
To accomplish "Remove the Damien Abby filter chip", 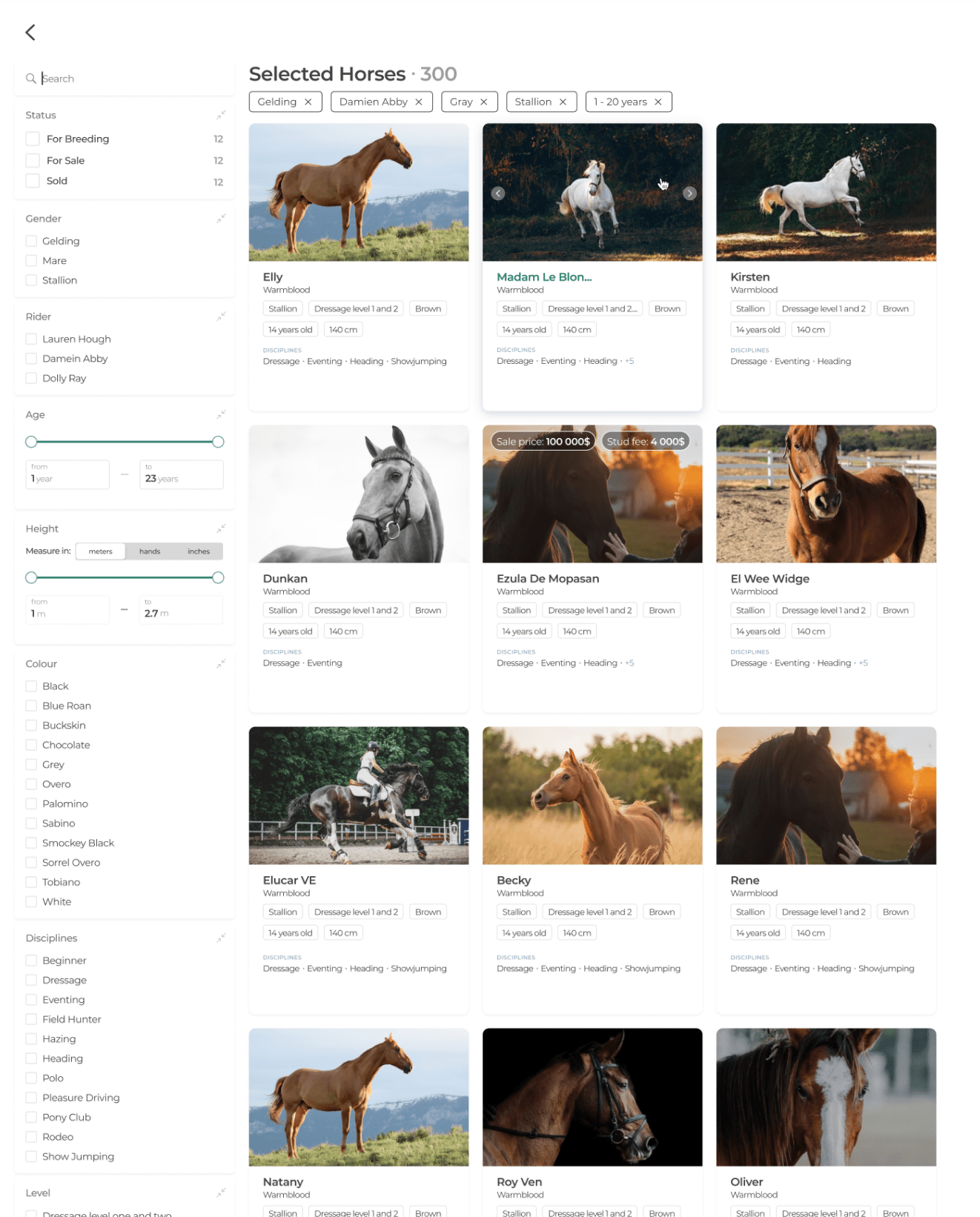I will pyautogui.click(x=419, y=102).
